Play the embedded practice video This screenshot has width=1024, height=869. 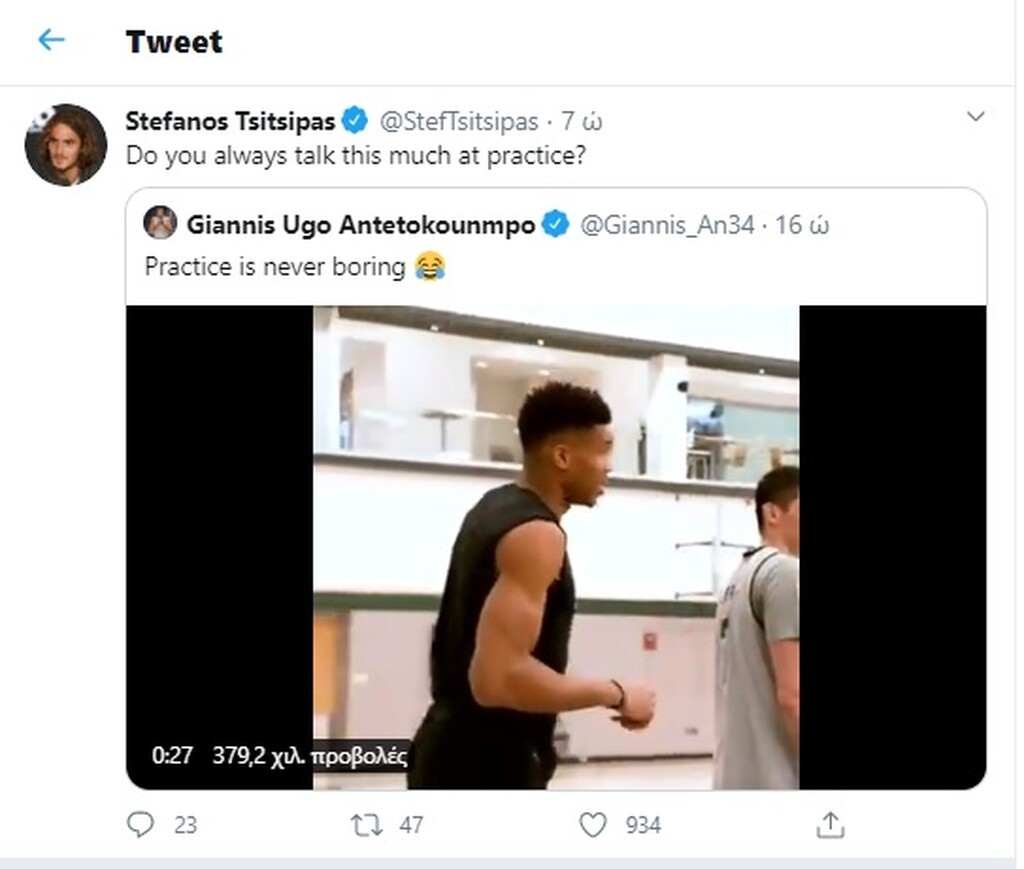(x=556, y=547)
